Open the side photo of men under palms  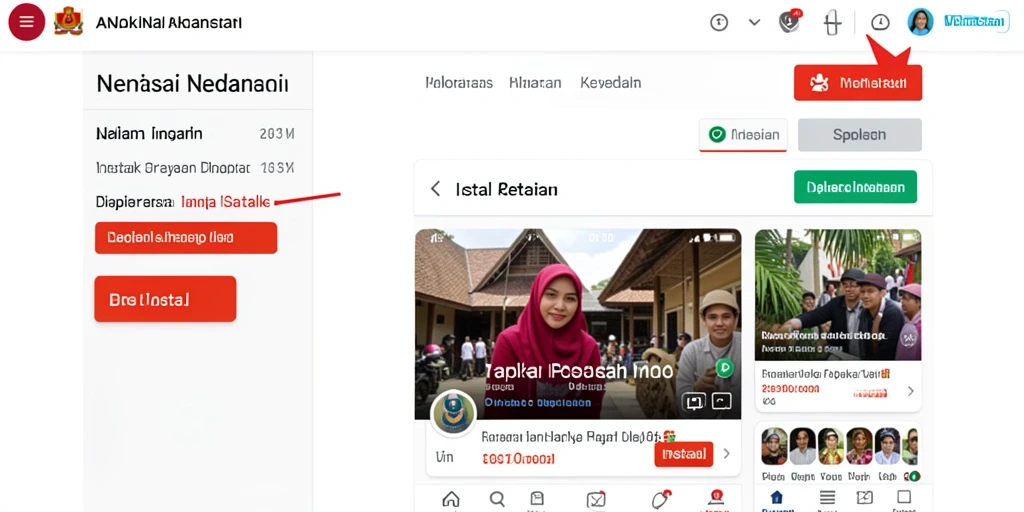(x=838, y=295)
